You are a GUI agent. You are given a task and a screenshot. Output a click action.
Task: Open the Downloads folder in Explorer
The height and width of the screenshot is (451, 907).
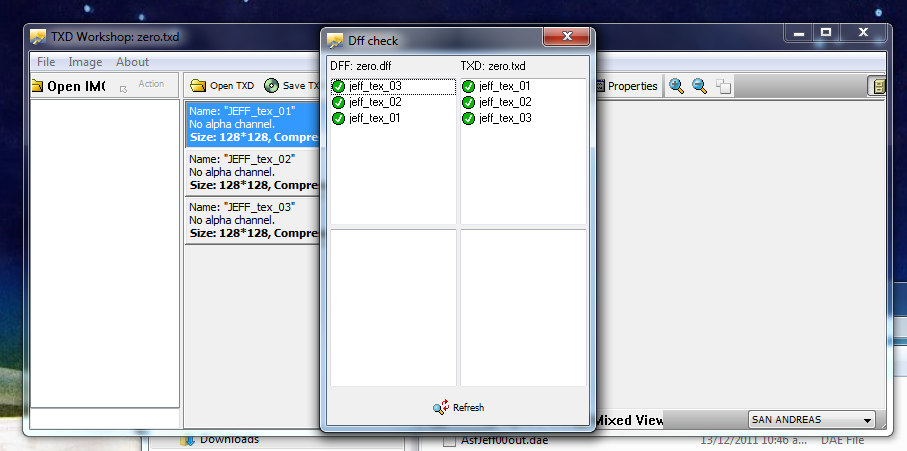tap(220, 440)
